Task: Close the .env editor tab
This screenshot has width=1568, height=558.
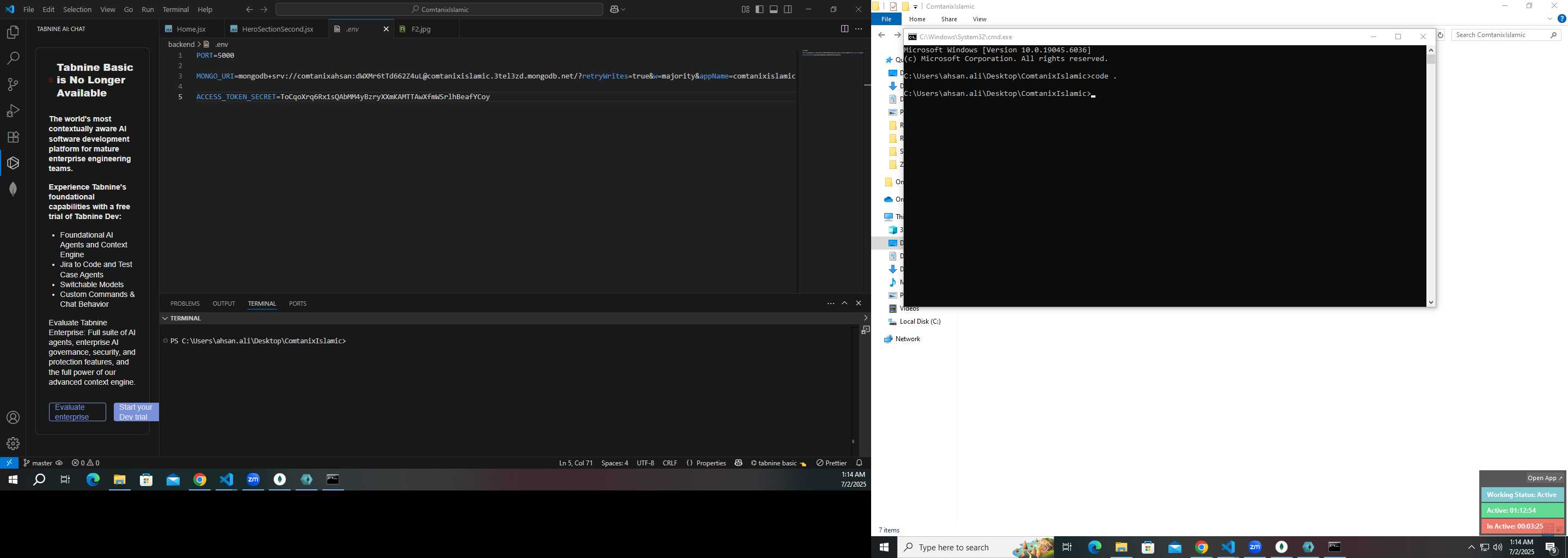Action: 386,29
